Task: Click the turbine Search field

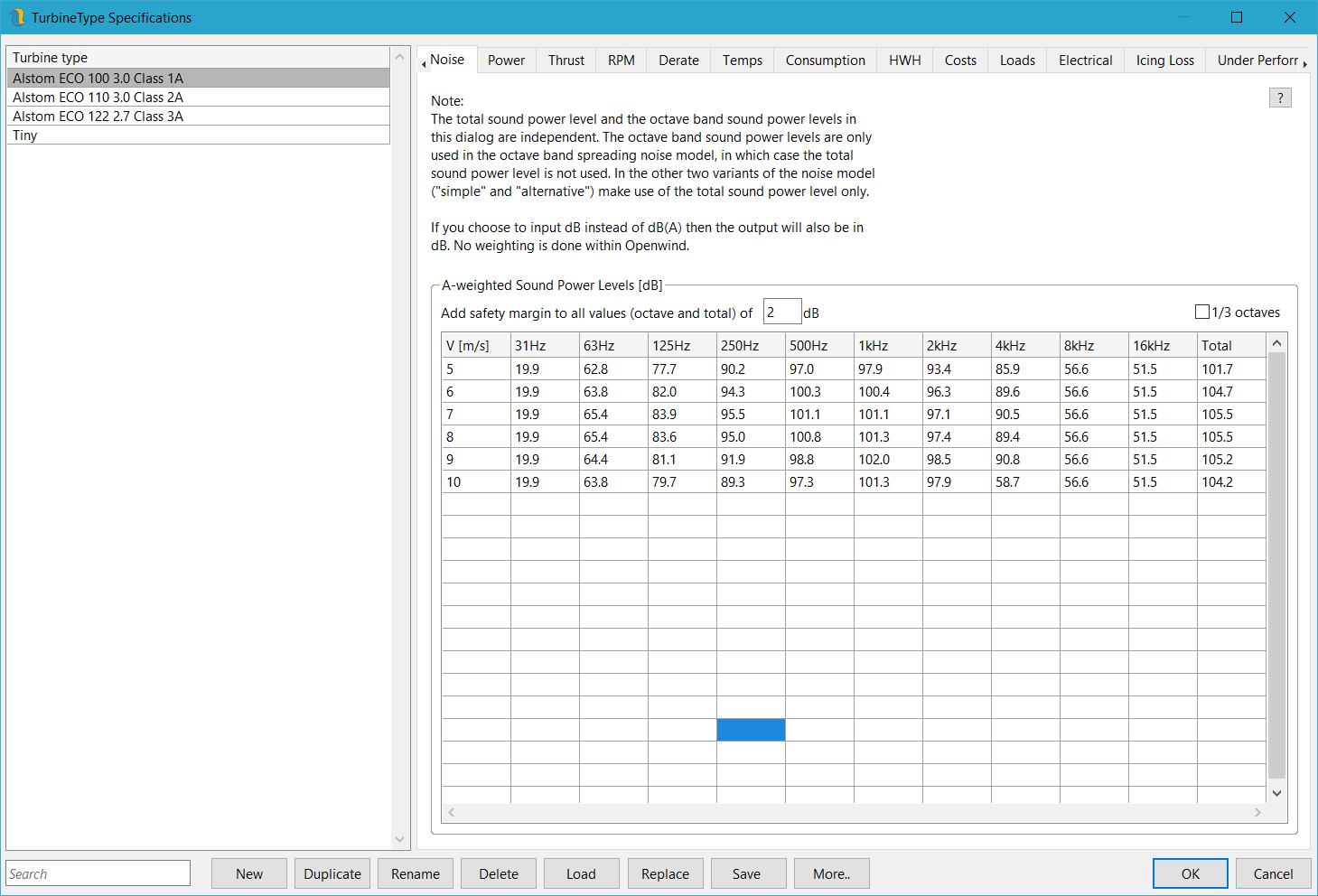Action: (x=98, y=873)
